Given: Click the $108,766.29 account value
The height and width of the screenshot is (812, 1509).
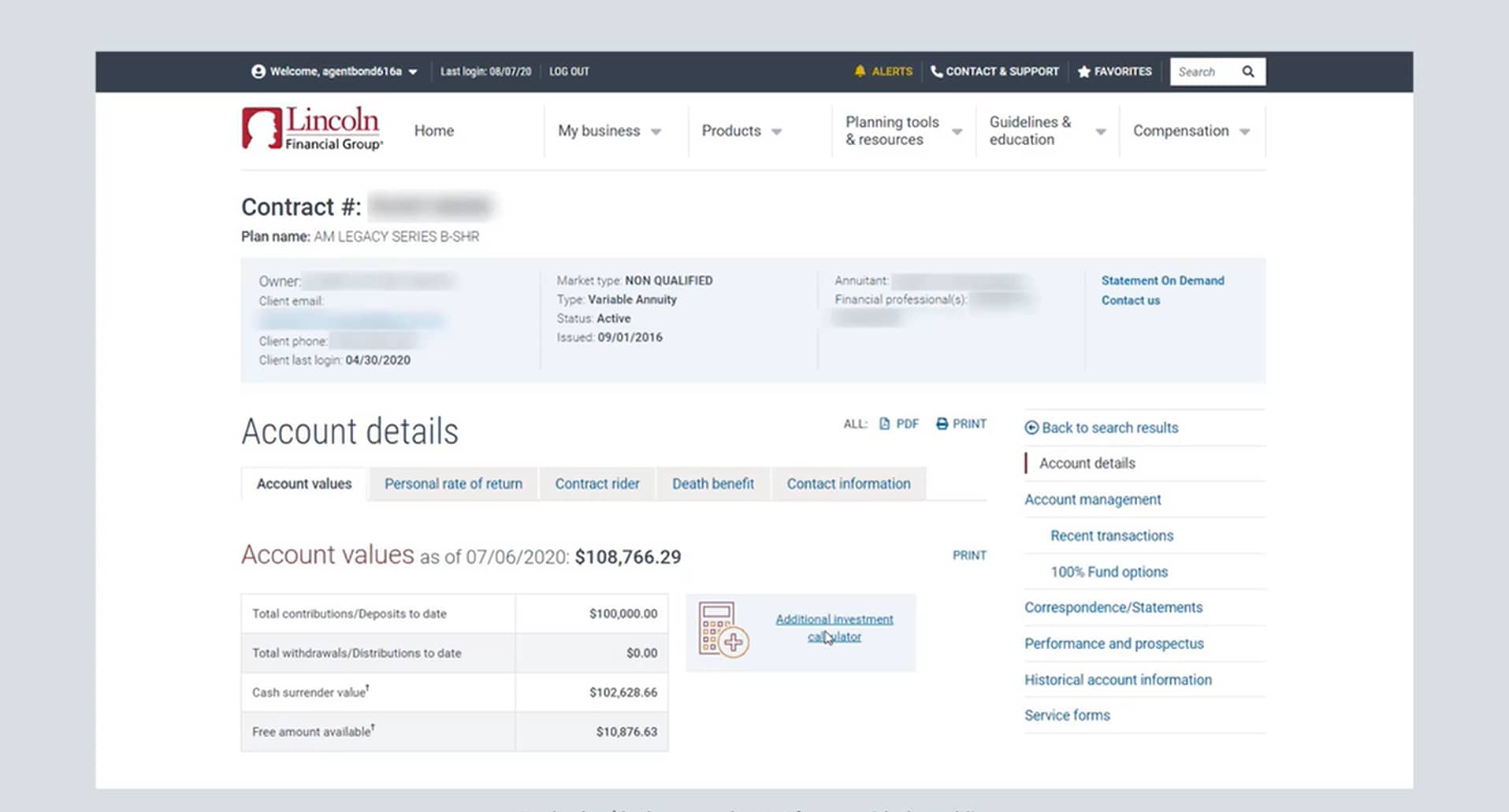Looking at the screenshot, I should pos(628,557).
